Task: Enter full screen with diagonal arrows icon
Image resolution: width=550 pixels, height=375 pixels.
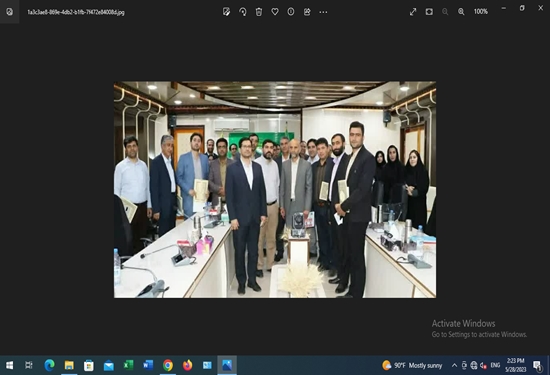Action: point(413,12)
